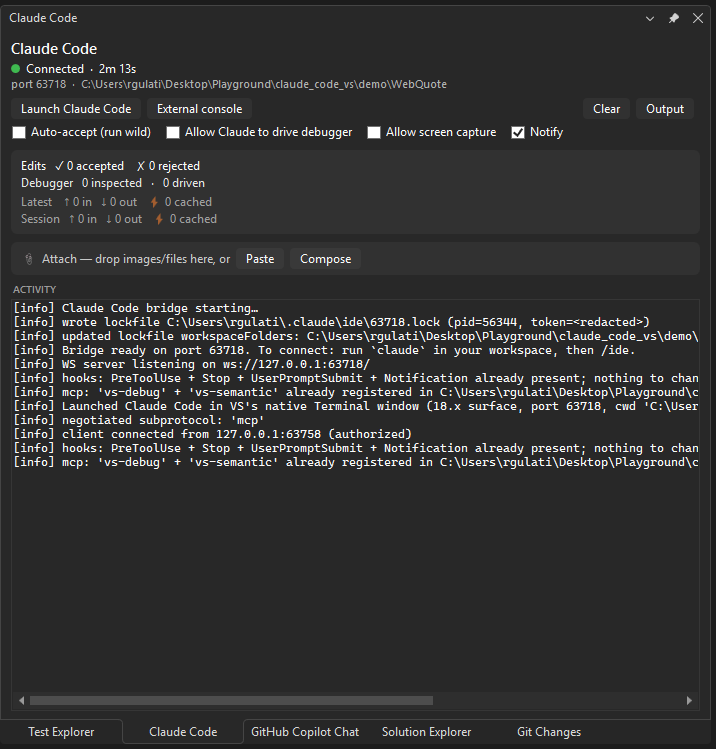Enable Allow screen capture checkbox
716x749 pixels.
pos(374,132)
